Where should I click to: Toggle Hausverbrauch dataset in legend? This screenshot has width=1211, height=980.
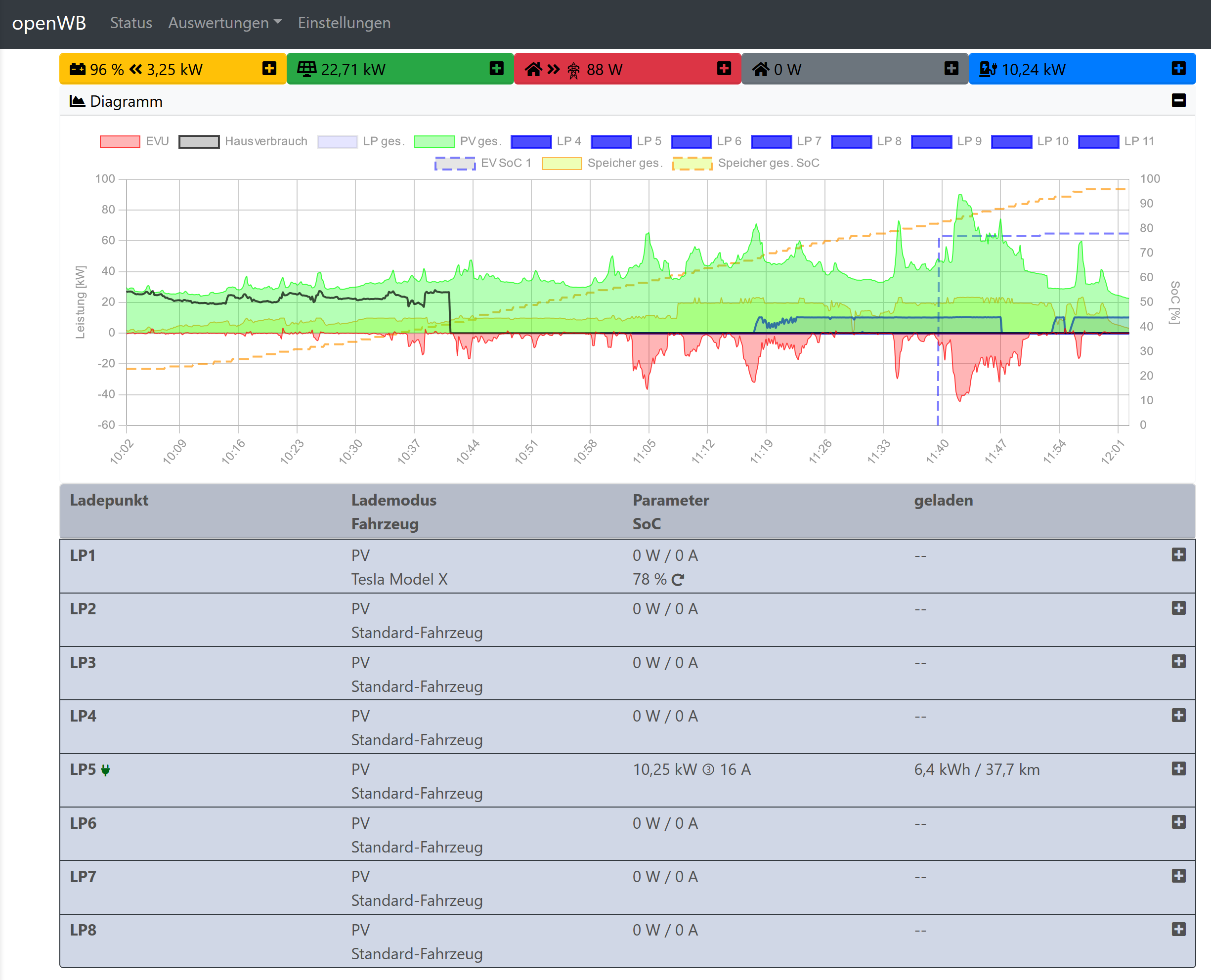tap(199, 142)
